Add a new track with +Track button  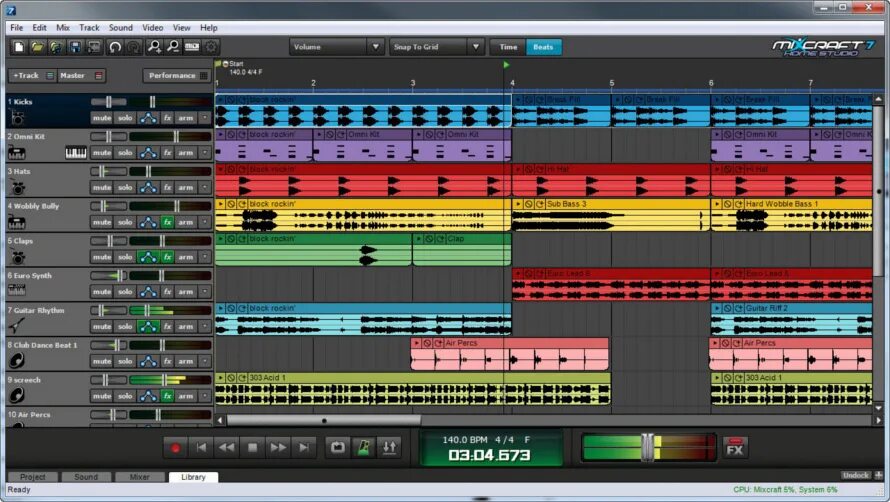click(32, 76)
